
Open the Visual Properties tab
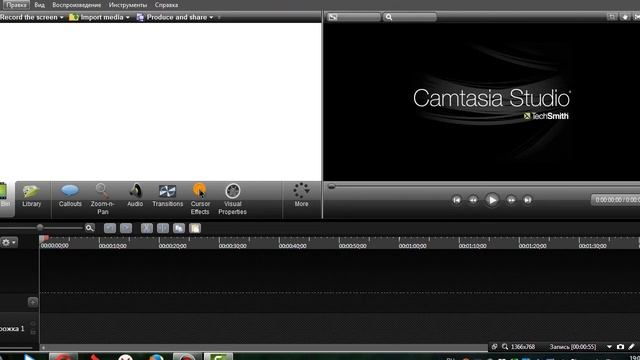[x=232, y=199]
